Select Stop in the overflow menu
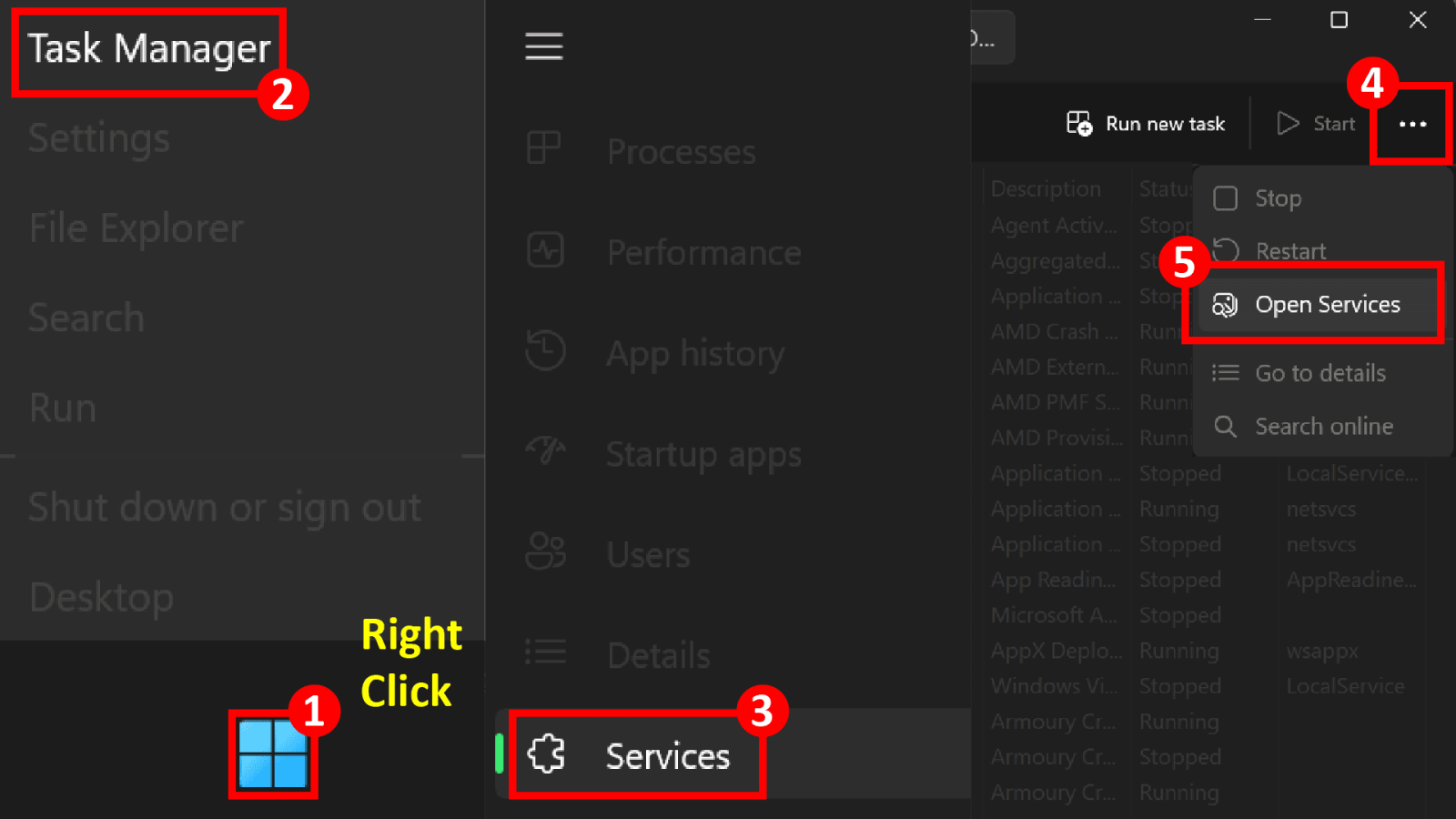Image resolution: width=1456 pixels, height=819 pixels. [1278, 198]
